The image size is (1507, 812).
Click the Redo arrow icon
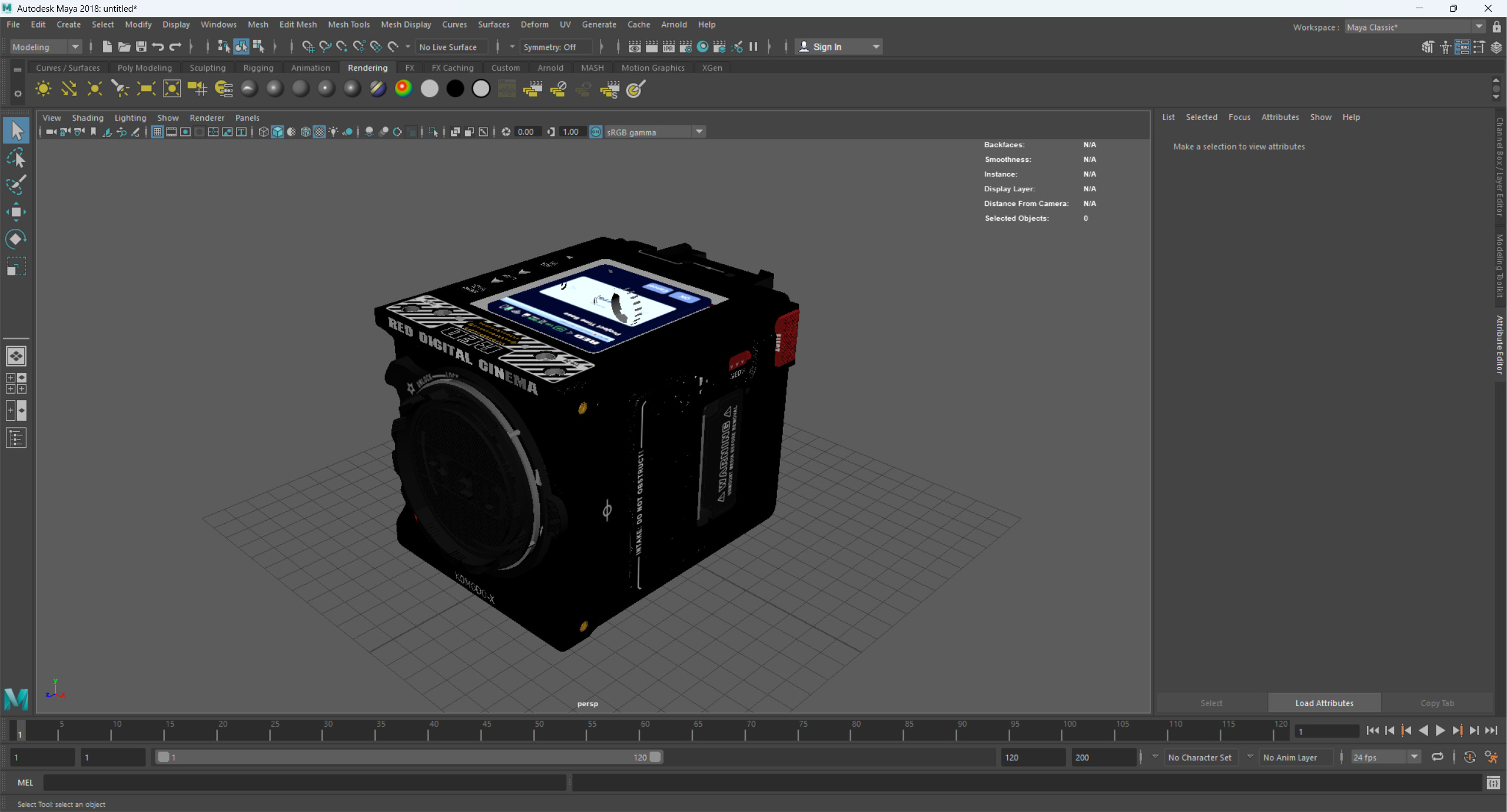(x=175, y=46)
